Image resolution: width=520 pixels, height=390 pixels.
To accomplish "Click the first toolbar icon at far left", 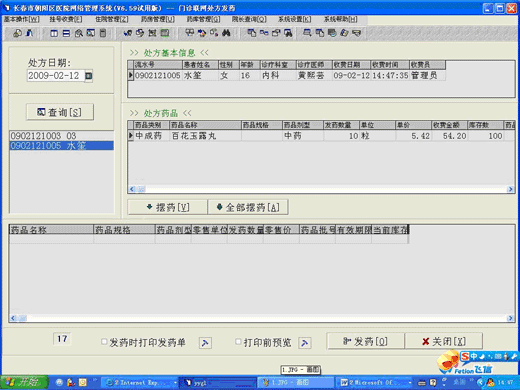I will pos(17,33).
